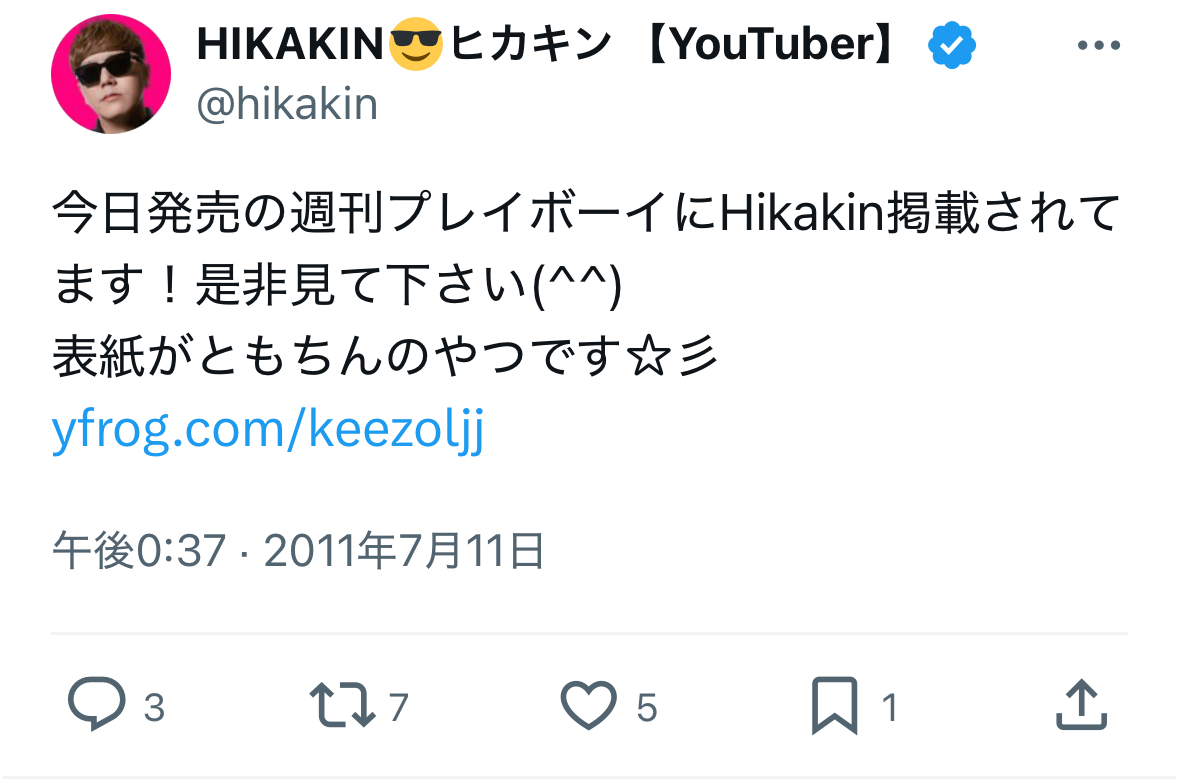Open the HIKAKIN profile avatar
Screen dimensions: 1179x784
click(x=111, y=74)
